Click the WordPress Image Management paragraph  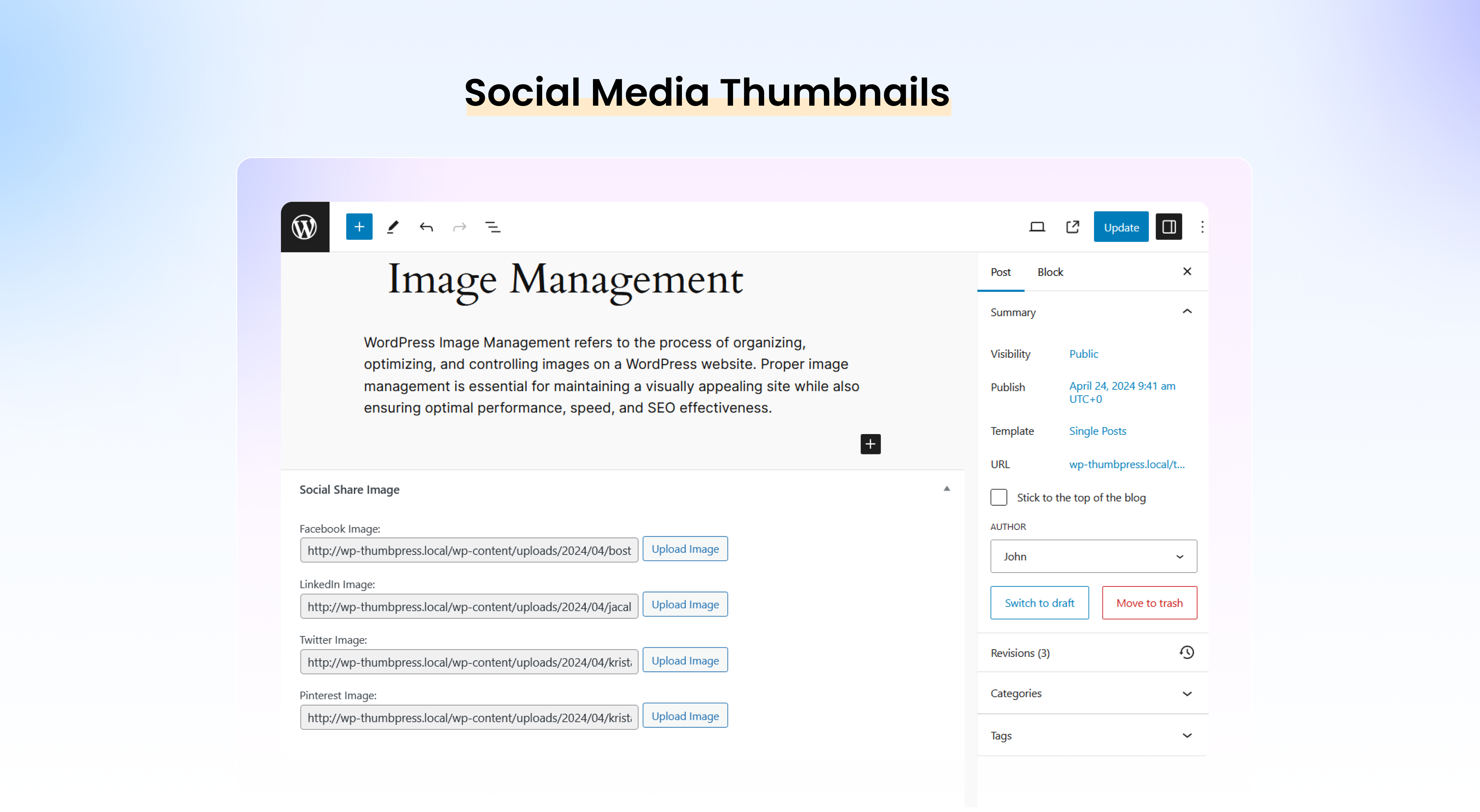click(x=611, y=375)
